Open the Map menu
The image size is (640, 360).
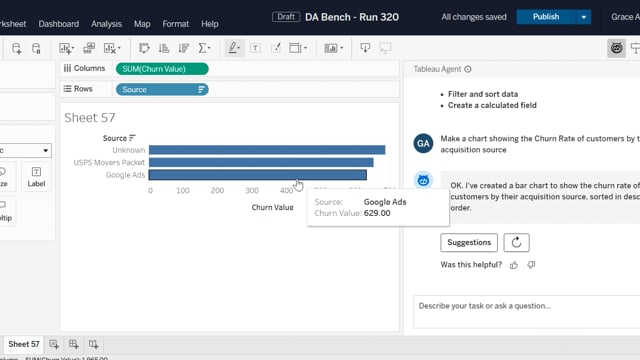coord(142,24)
